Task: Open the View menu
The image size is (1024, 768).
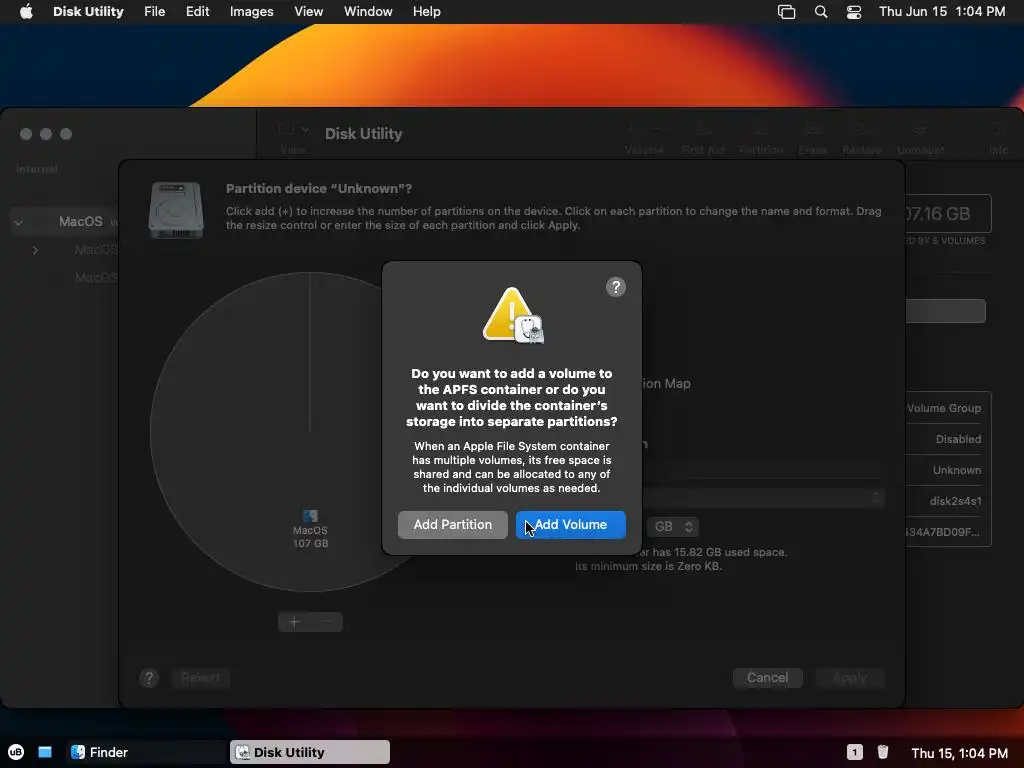Action: click(308, 12)
